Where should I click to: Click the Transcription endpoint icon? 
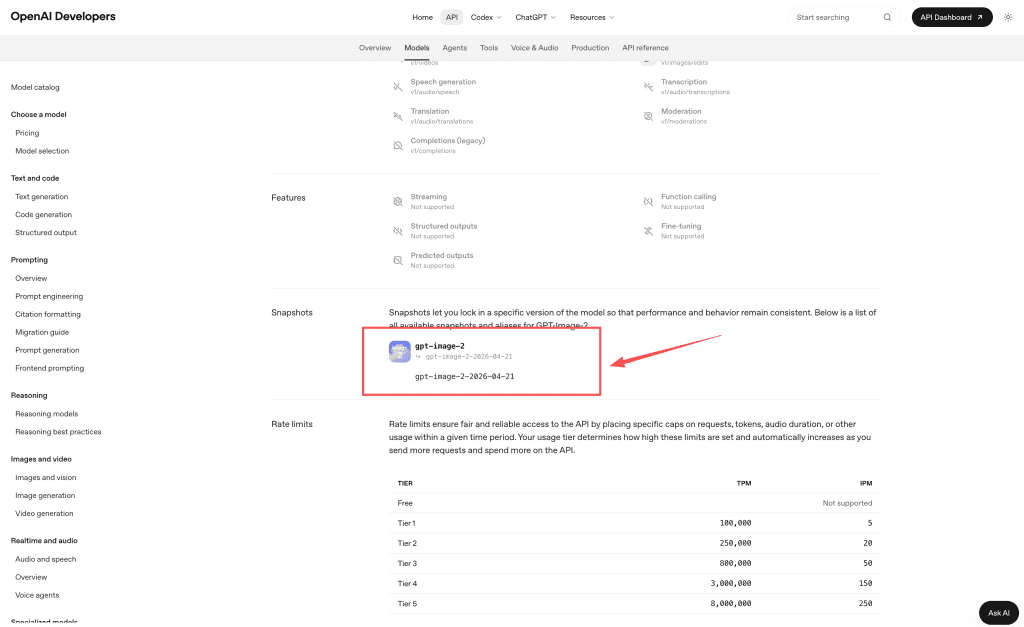coord(648,87)
